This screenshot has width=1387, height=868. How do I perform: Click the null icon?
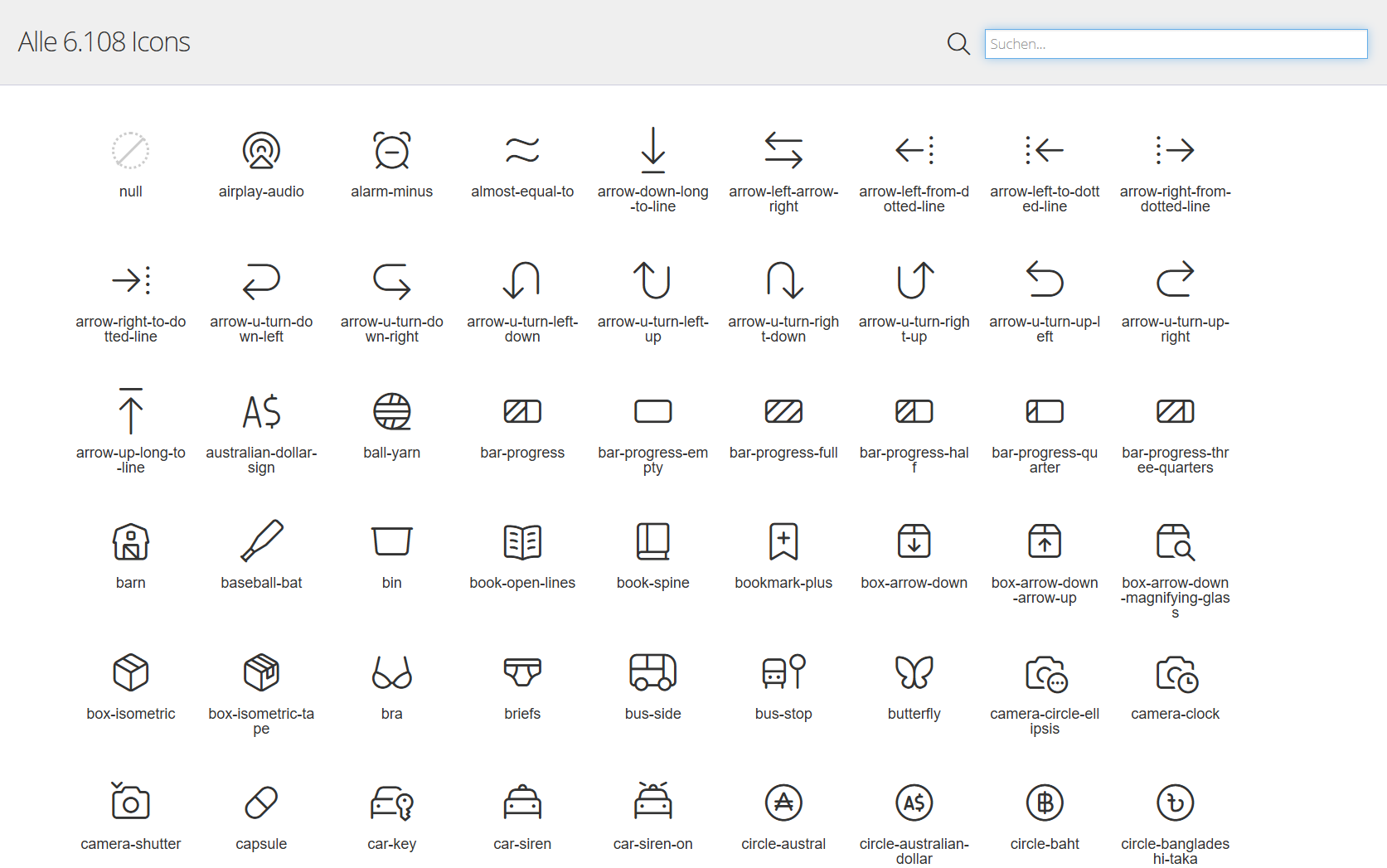131,151
